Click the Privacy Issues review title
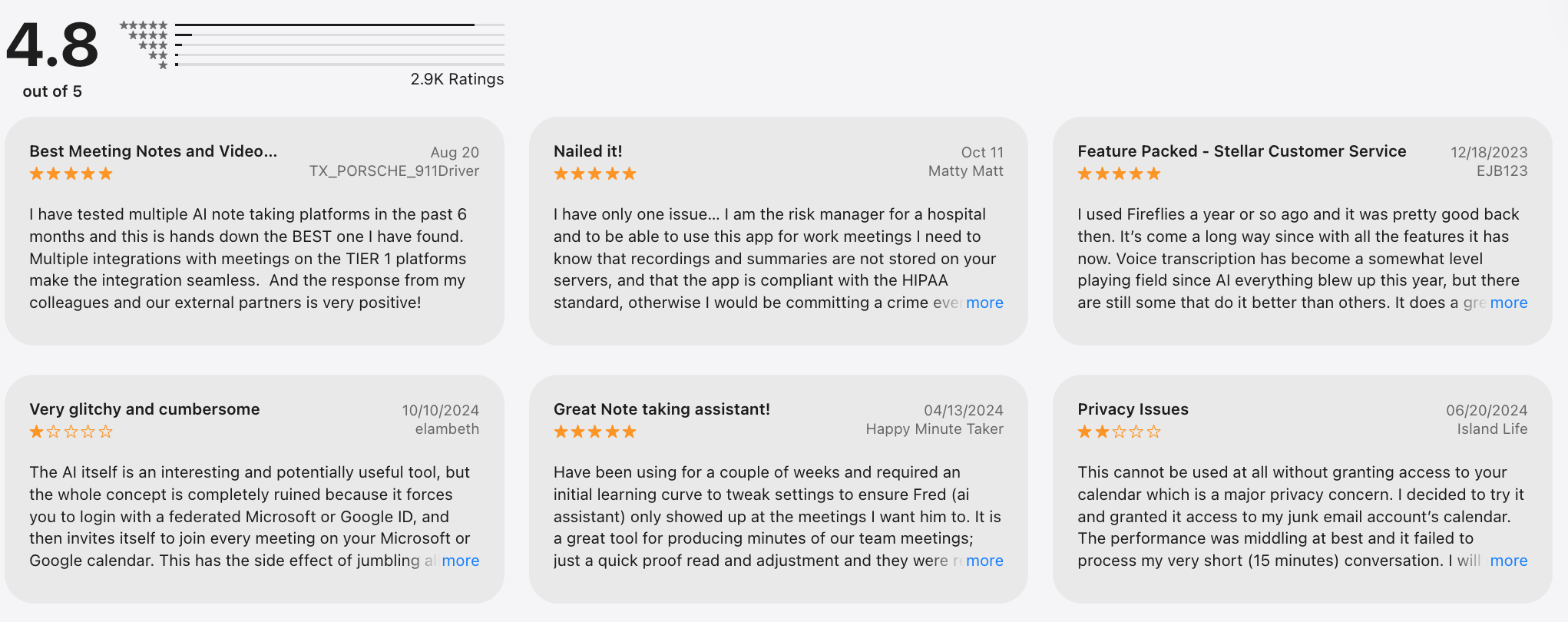The width and height of the screenshot is (1568, 622). tap(1133, 409)
